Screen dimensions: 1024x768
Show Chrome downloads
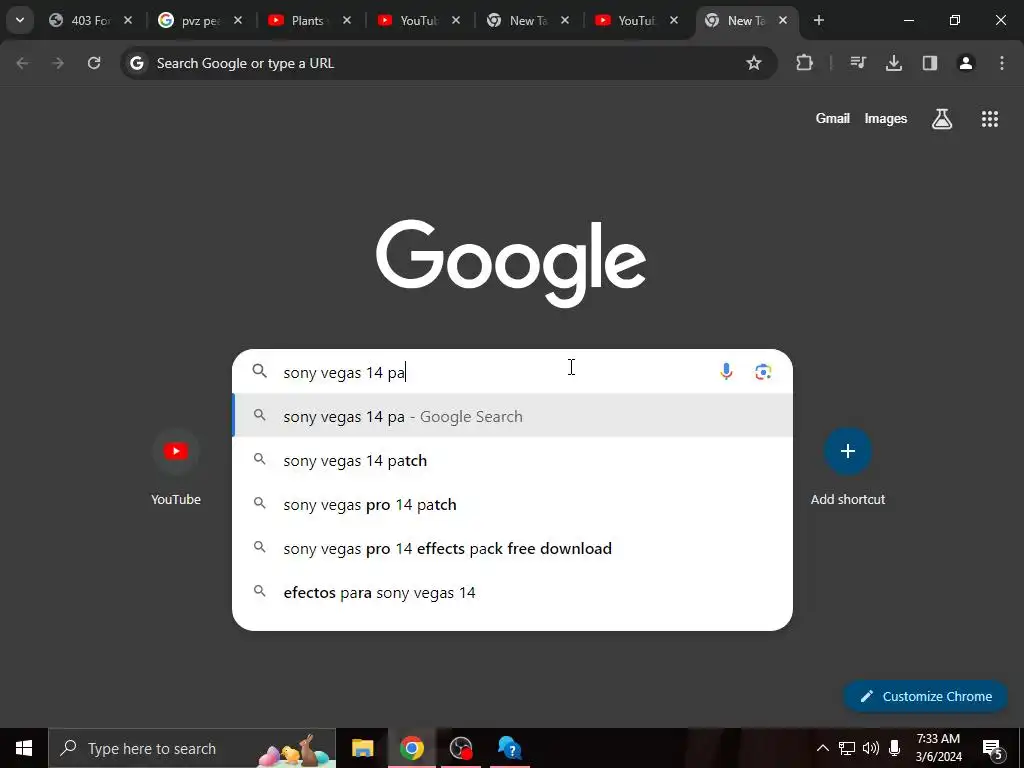[x=893, y=63]
